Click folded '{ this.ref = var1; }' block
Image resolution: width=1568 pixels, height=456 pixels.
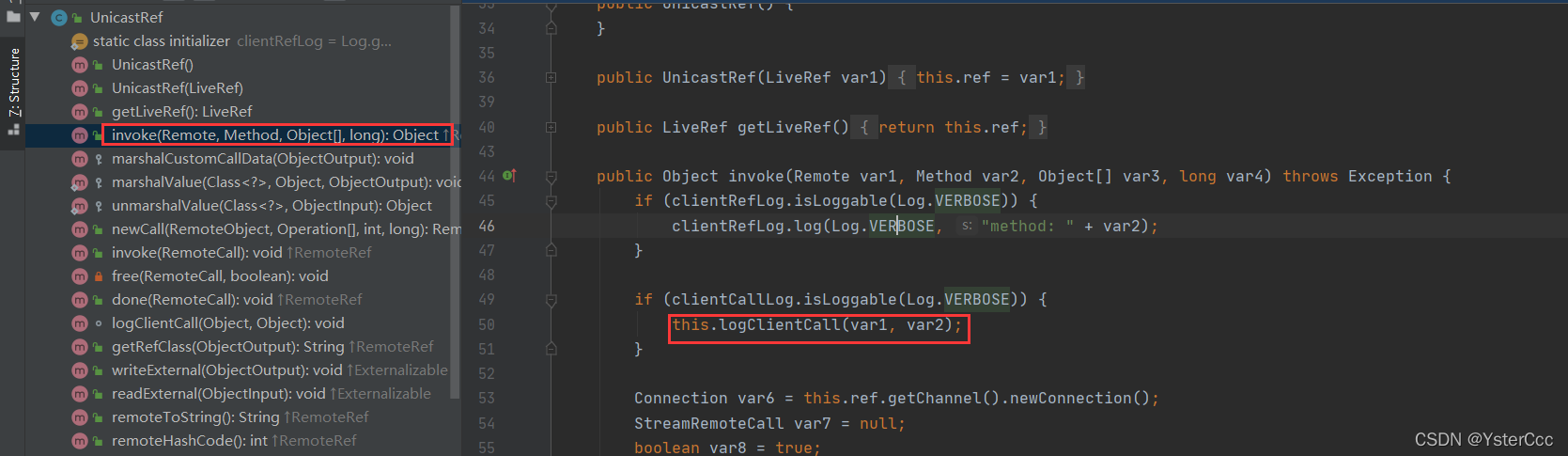pyautogui.click(x=988, y=78)
